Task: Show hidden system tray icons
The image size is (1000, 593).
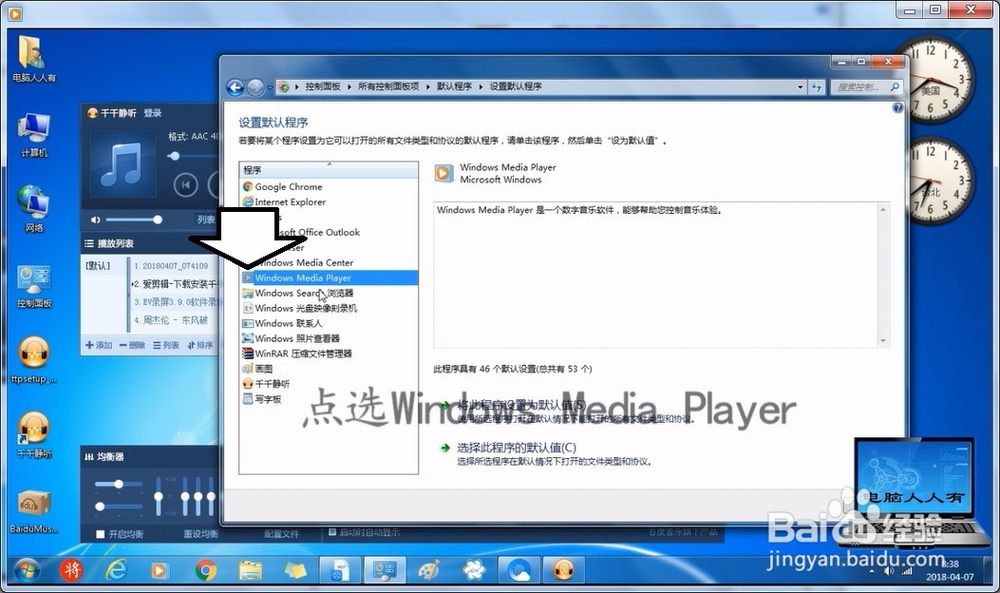Action: tap(873, 571)
